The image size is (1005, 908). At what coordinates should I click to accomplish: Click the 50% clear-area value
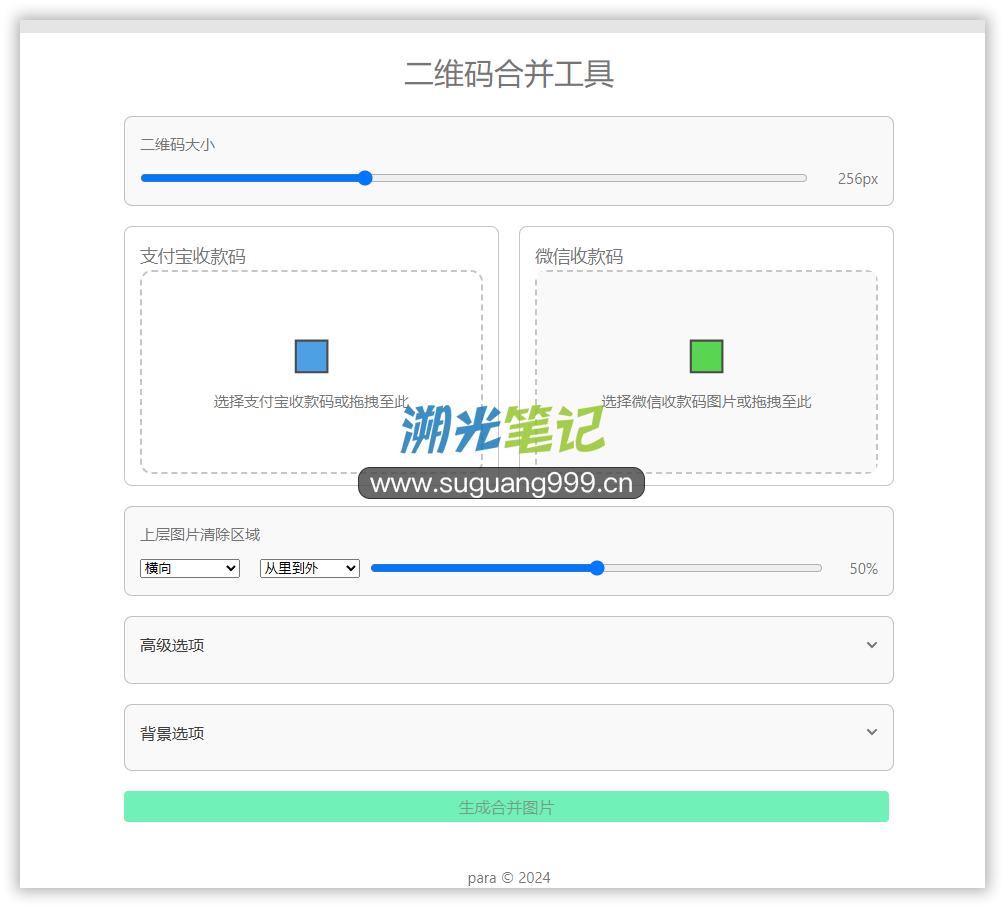point(863,568)
